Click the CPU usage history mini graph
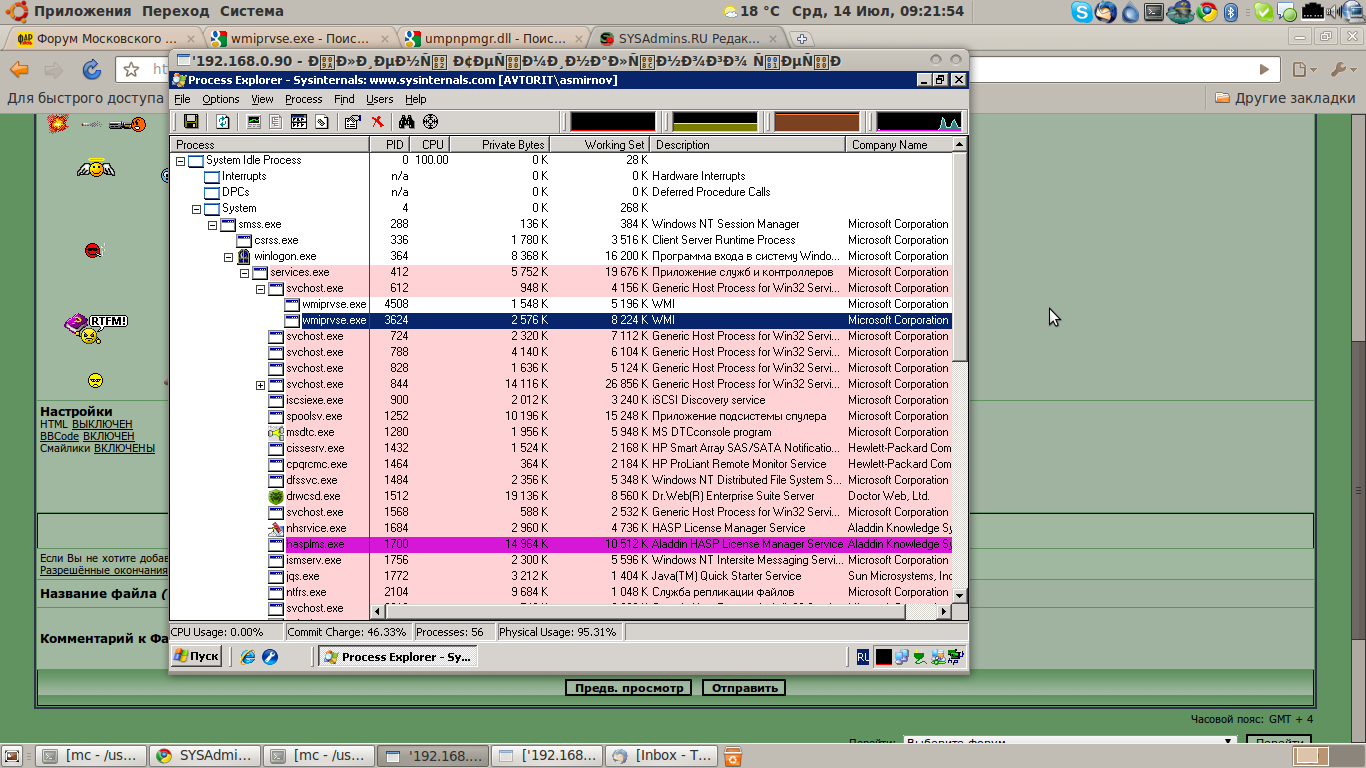The width and height of the screenshot is (1366, 768). 612,122
